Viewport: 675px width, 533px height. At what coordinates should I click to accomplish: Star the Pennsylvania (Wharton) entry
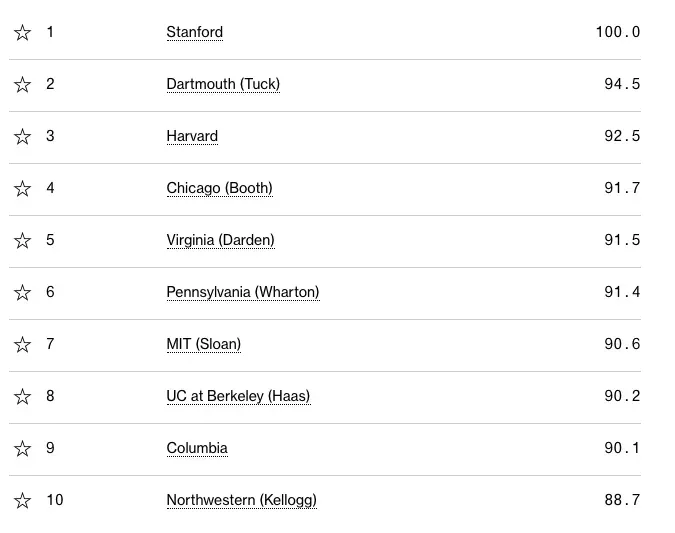22,292
